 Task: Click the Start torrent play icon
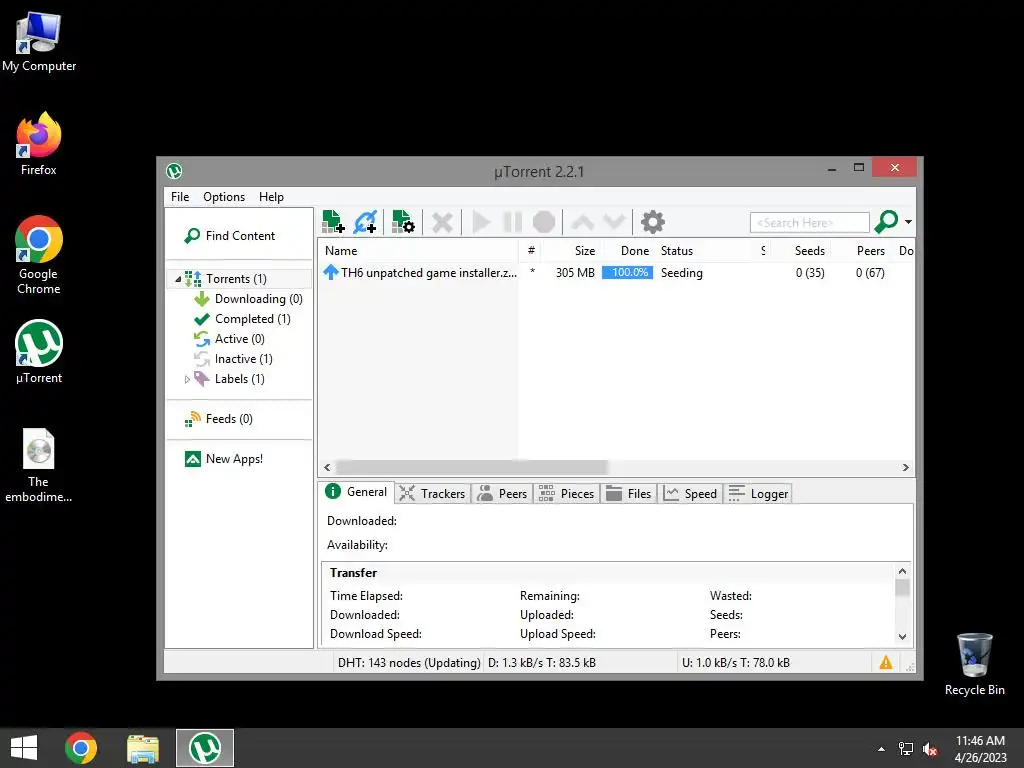point(481,223)
